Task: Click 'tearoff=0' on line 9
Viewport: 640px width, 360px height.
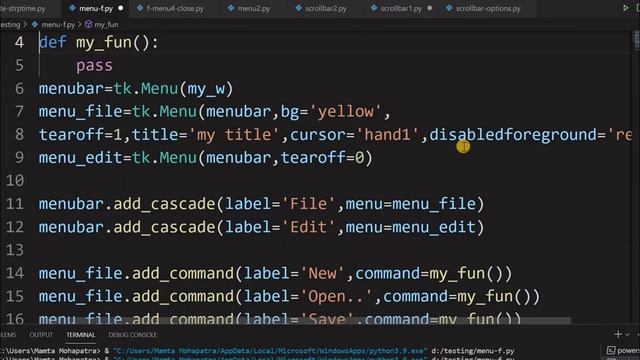Action: (x=322, y=158)
